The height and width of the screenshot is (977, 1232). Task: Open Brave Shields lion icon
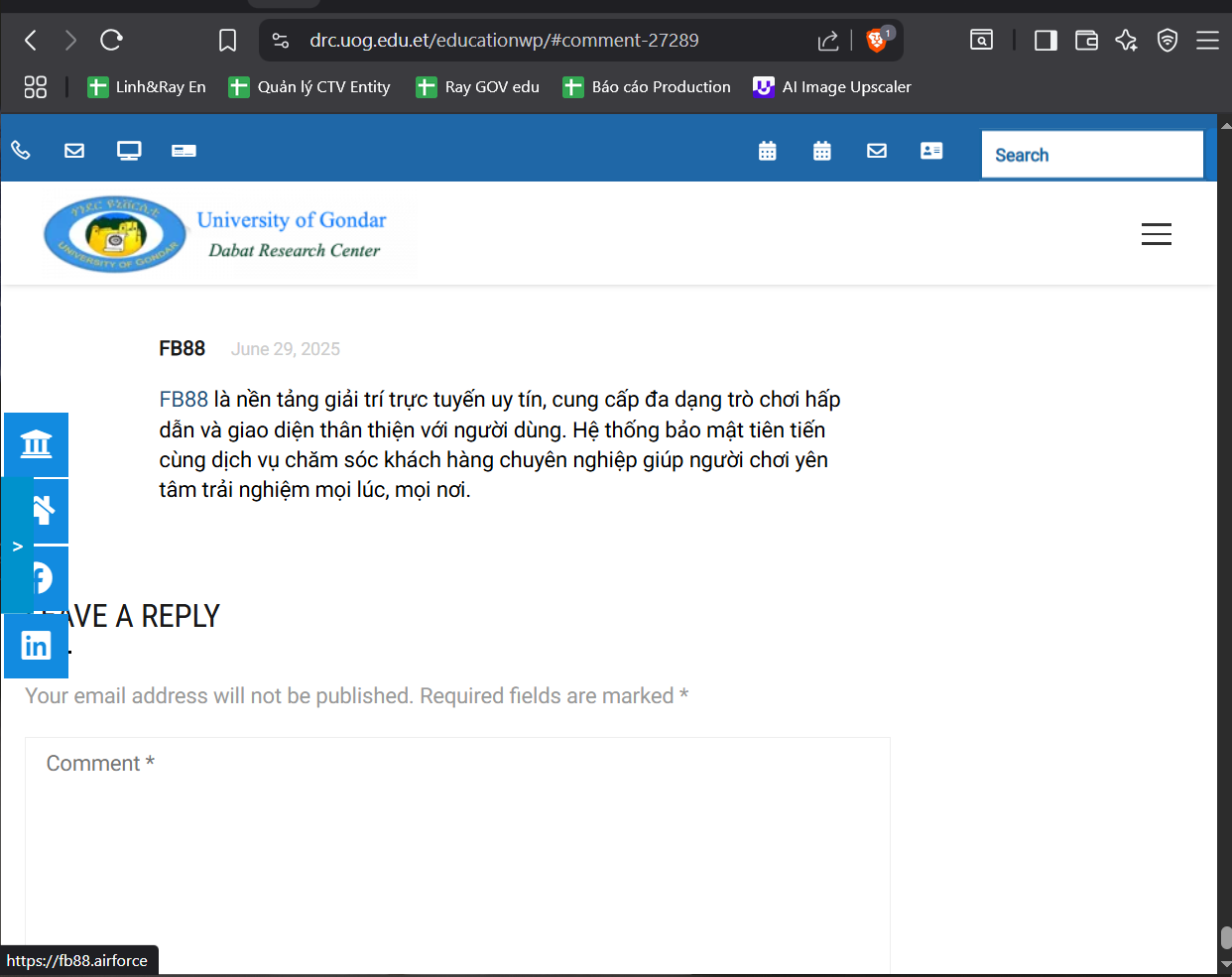coord(877,40)
